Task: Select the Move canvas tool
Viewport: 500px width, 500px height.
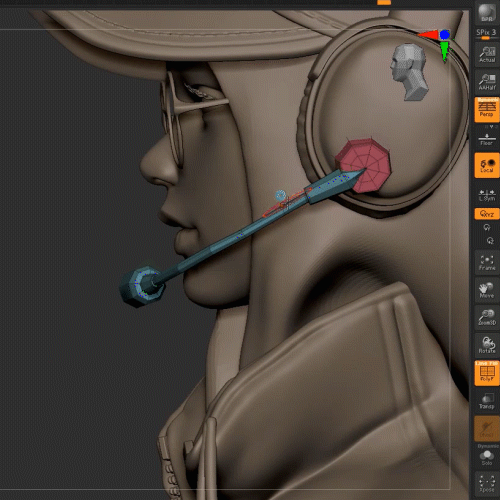Action: [x=487, y=290]
